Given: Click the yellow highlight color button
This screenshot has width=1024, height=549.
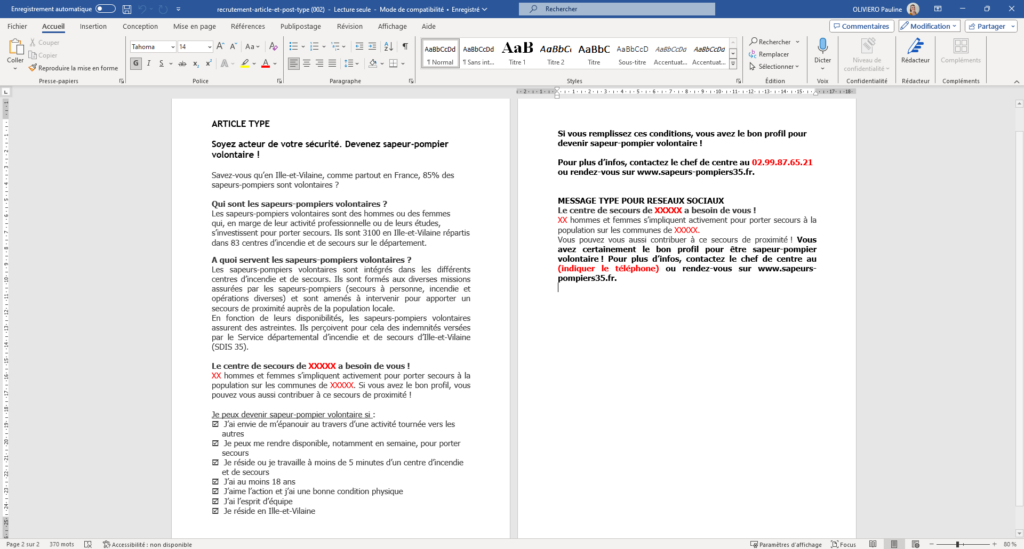Looking at the screenshot, I should tap(245, 64).
